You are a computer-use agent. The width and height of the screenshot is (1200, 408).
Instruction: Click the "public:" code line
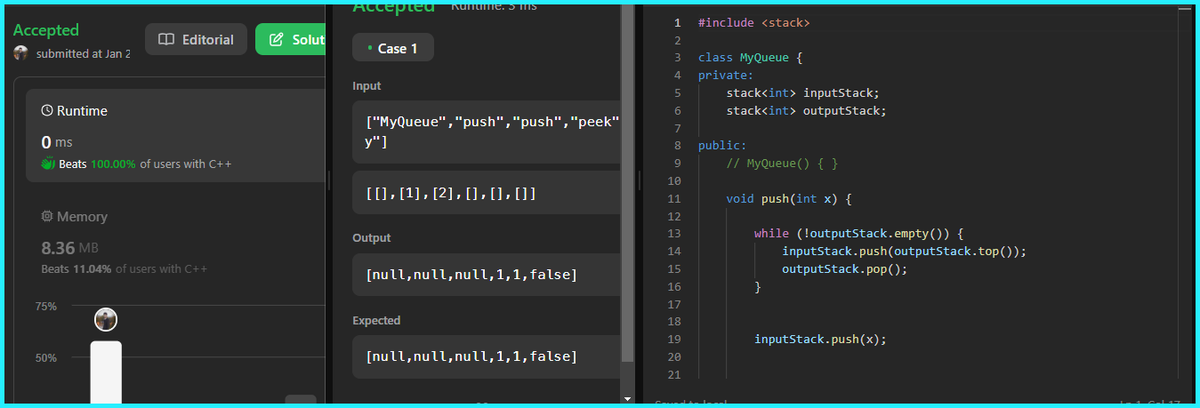pyautogui.click(x=722, y=145)
